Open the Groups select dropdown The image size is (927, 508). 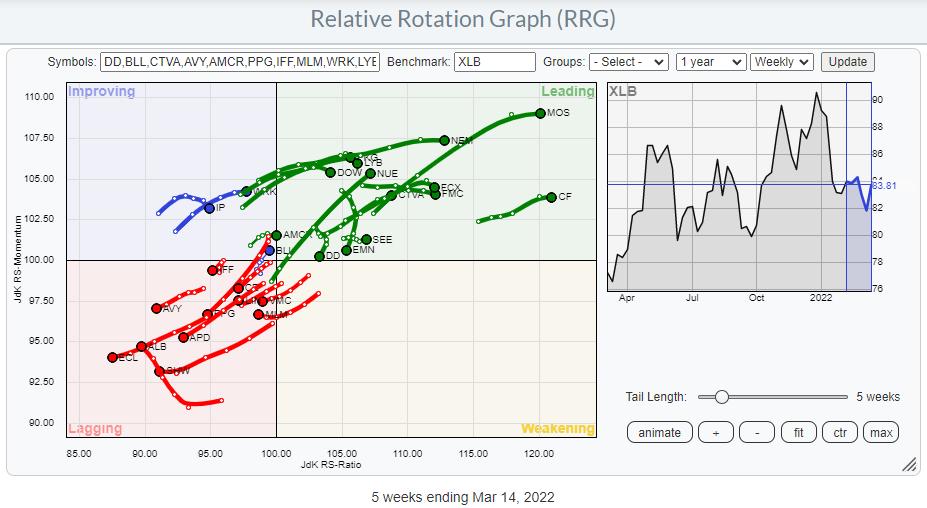pos(628,62)
